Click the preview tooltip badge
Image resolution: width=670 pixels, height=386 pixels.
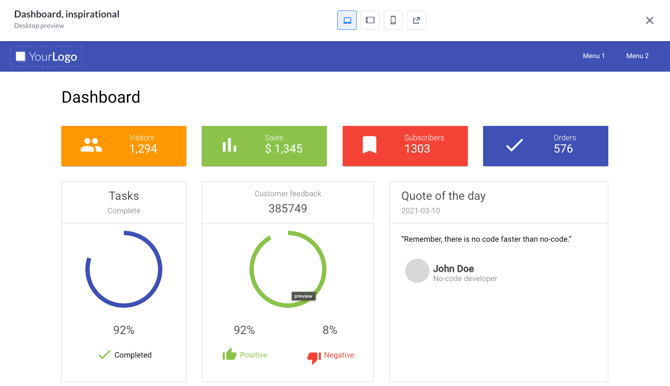tap(303, 296)
